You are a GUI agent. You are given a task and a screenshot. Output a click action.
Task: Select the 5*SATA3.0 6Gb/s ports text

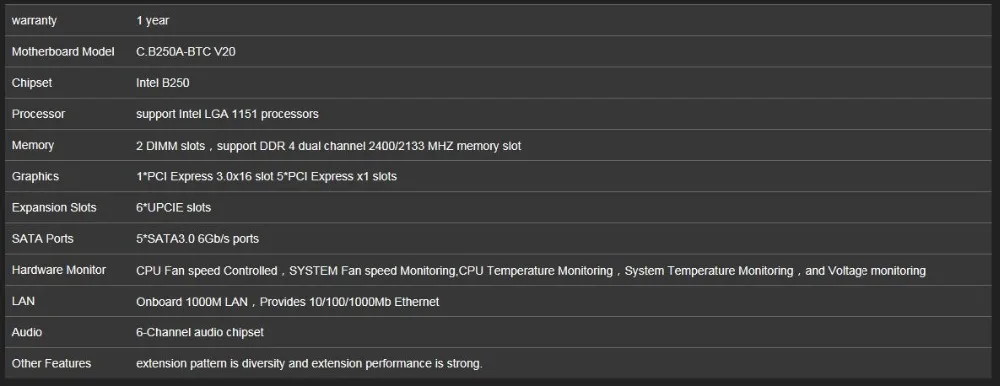point(198,239)
